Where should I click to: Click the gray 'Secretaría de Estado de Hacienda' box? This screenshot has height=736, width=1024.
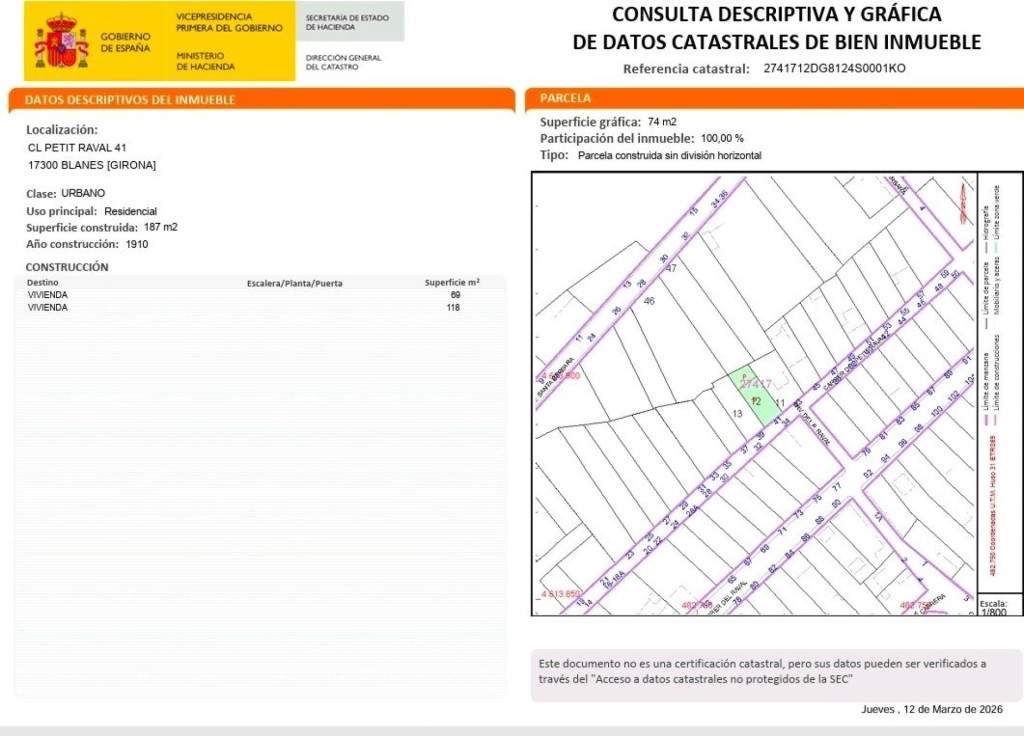coord(350,22)
